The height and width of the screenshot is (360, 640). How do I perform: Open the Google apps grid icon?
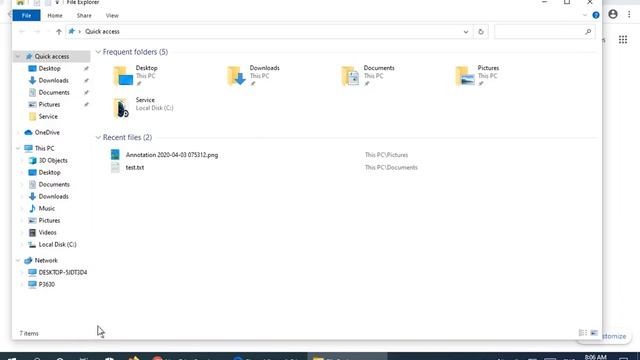click(x=623, y=40)
